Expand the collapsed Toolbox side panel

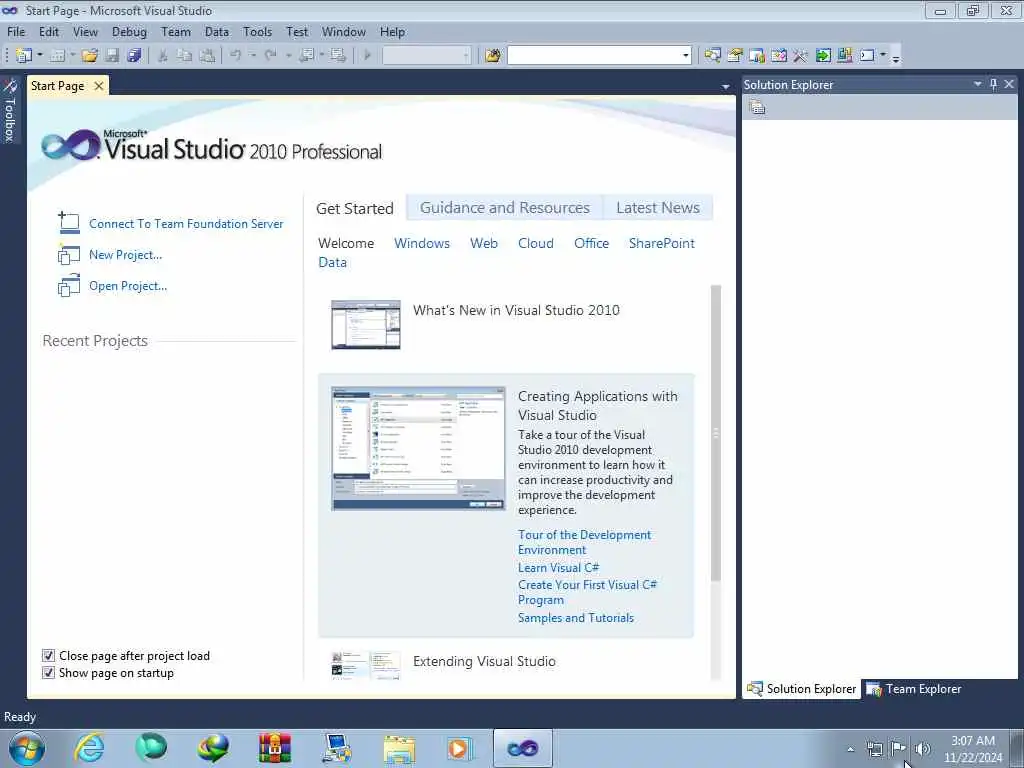(x=10, y=110)
